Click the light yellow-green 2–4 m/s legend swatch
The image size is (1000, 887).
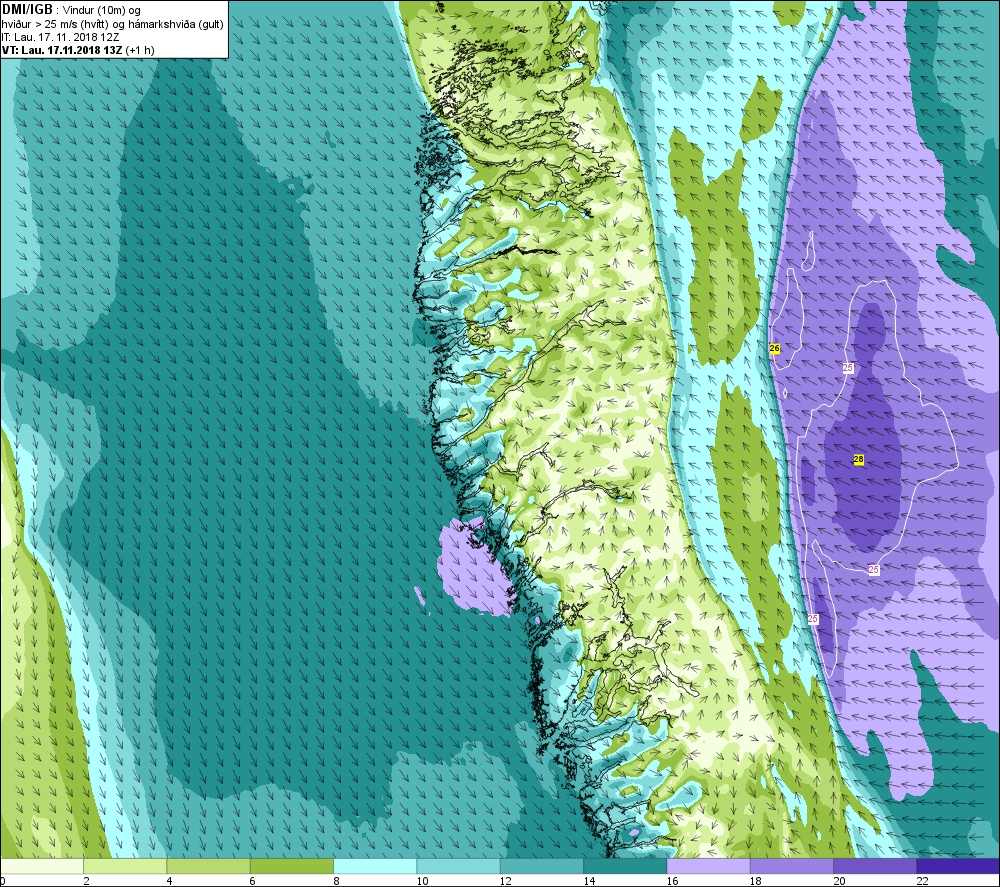125,866
